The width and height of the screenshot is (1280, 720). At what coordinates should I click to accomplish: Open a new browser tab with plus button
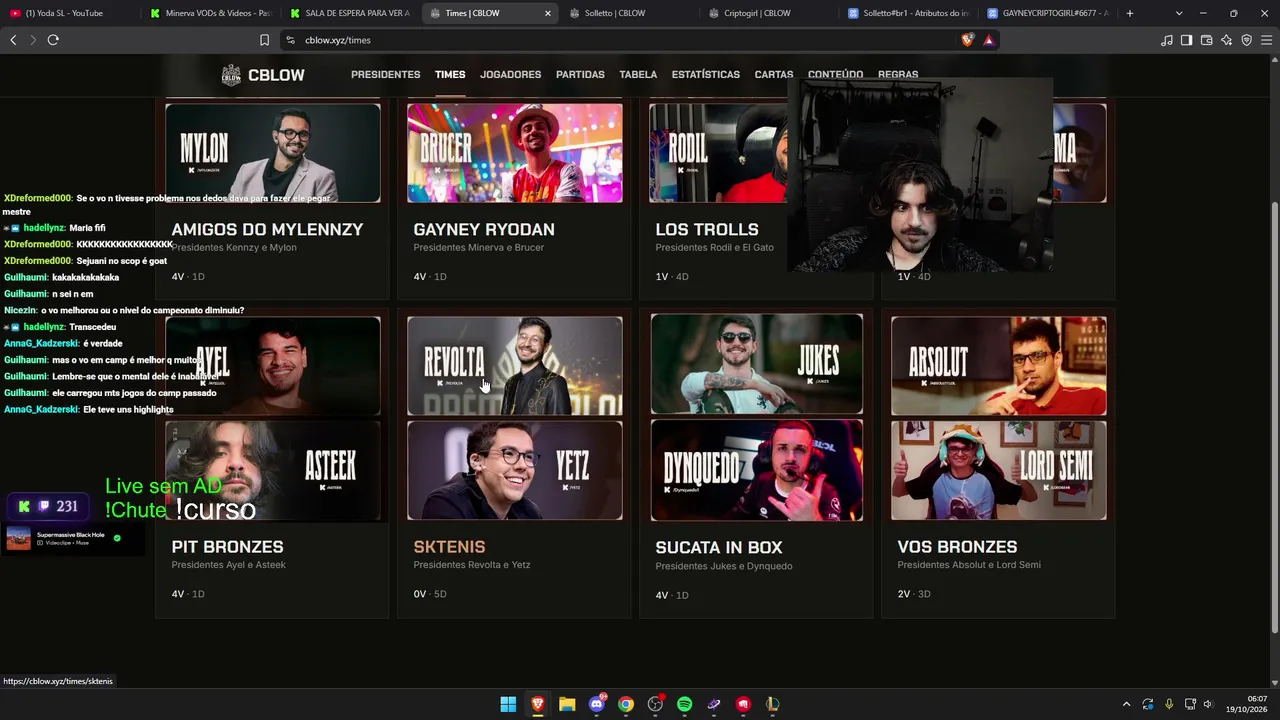[x=1130, y=13]
